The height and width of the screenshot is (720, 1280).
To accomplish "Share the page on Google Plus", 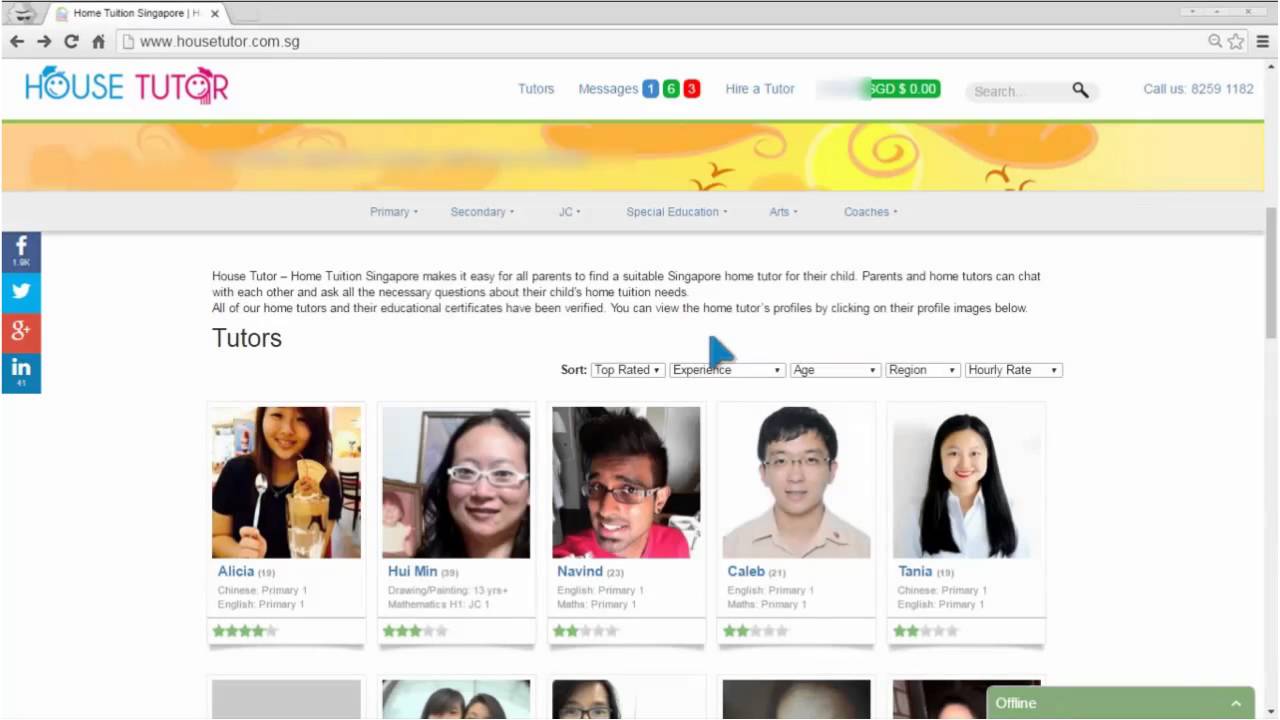I will 21,332.
